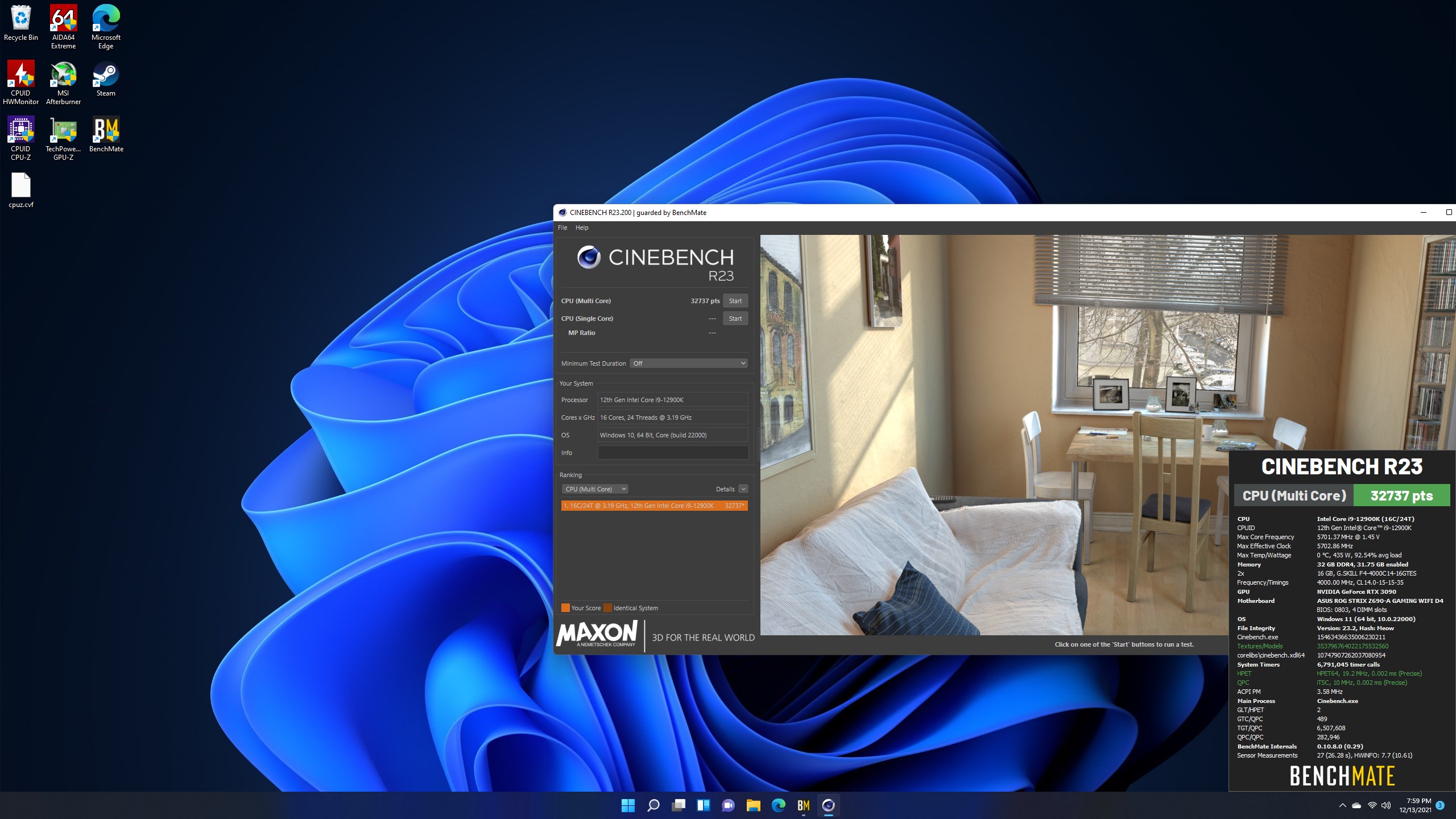
Task: Click inside the Info text field
Action: pos(673,452)
